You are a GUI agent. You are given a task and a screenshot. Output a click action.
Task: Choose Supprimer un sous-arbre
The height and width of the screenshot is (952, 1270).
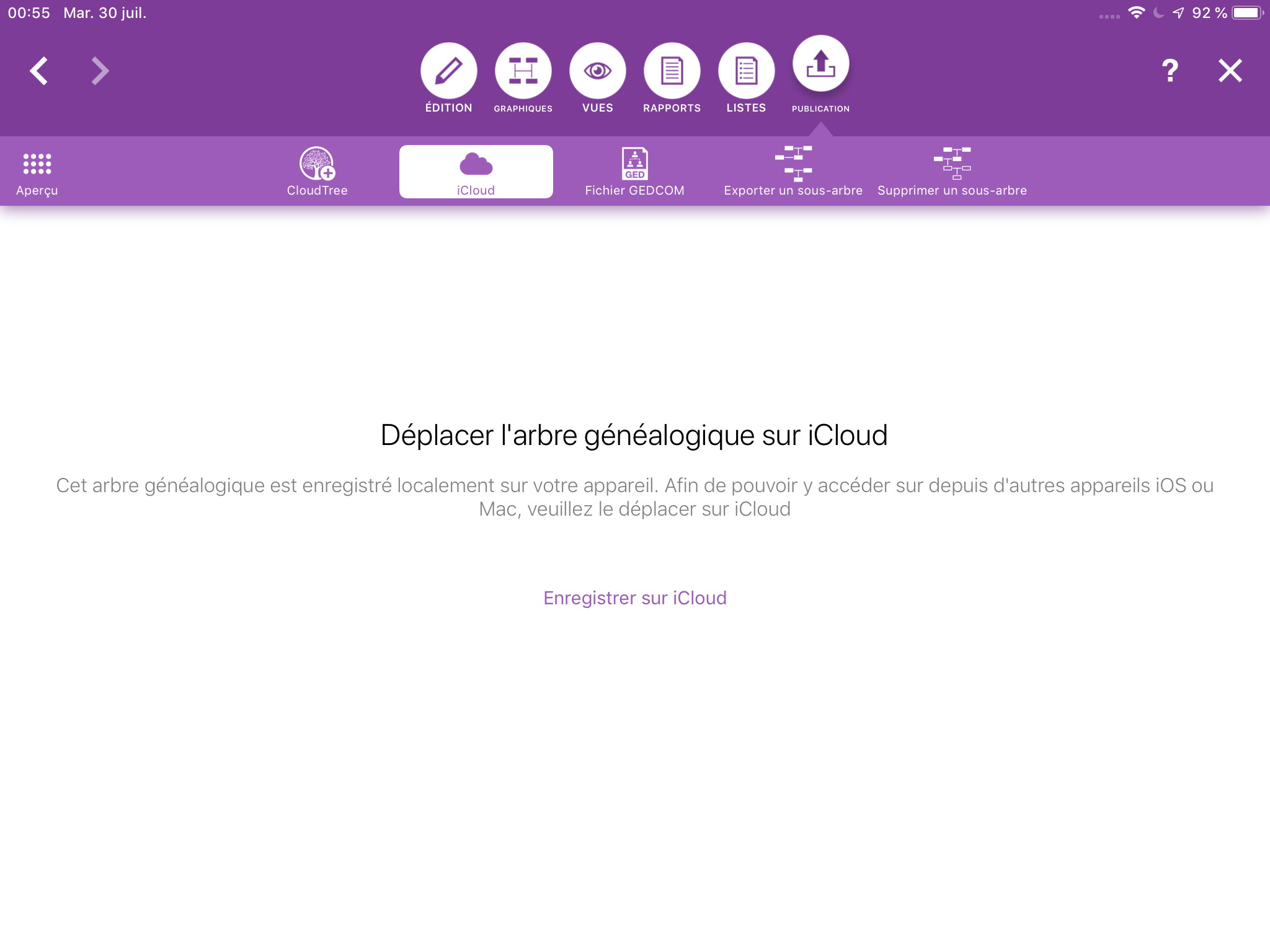pos(952,172)
